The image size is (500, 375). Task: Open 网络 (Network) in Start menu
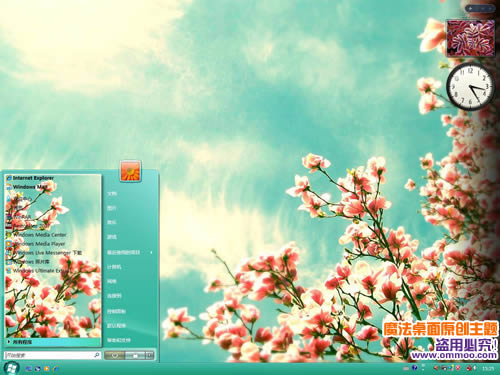[x=112, y=281]
